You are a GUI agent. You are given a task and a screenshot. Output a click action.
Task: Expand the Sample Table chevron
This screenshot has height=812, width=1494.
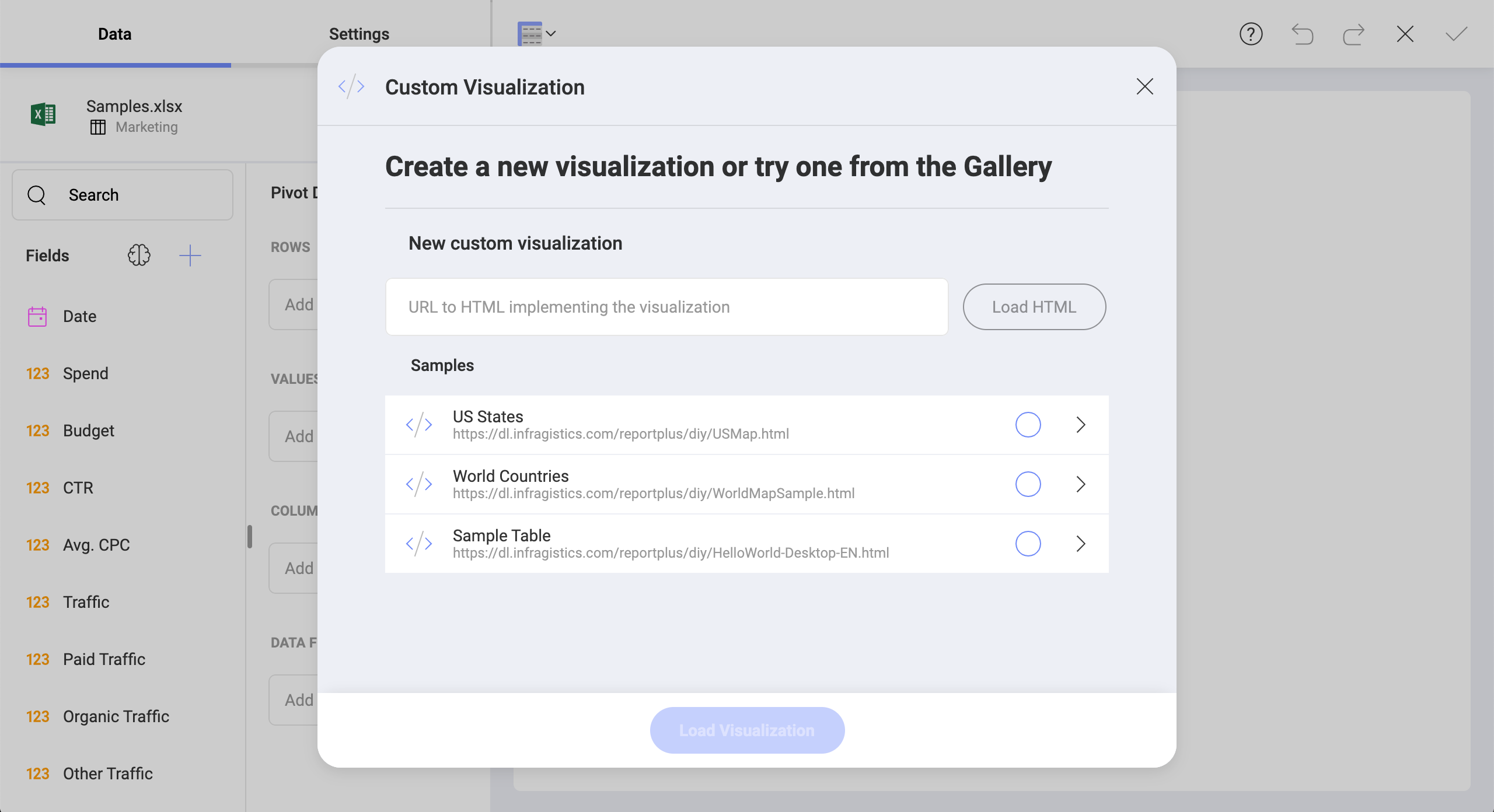click(1081, 544)
